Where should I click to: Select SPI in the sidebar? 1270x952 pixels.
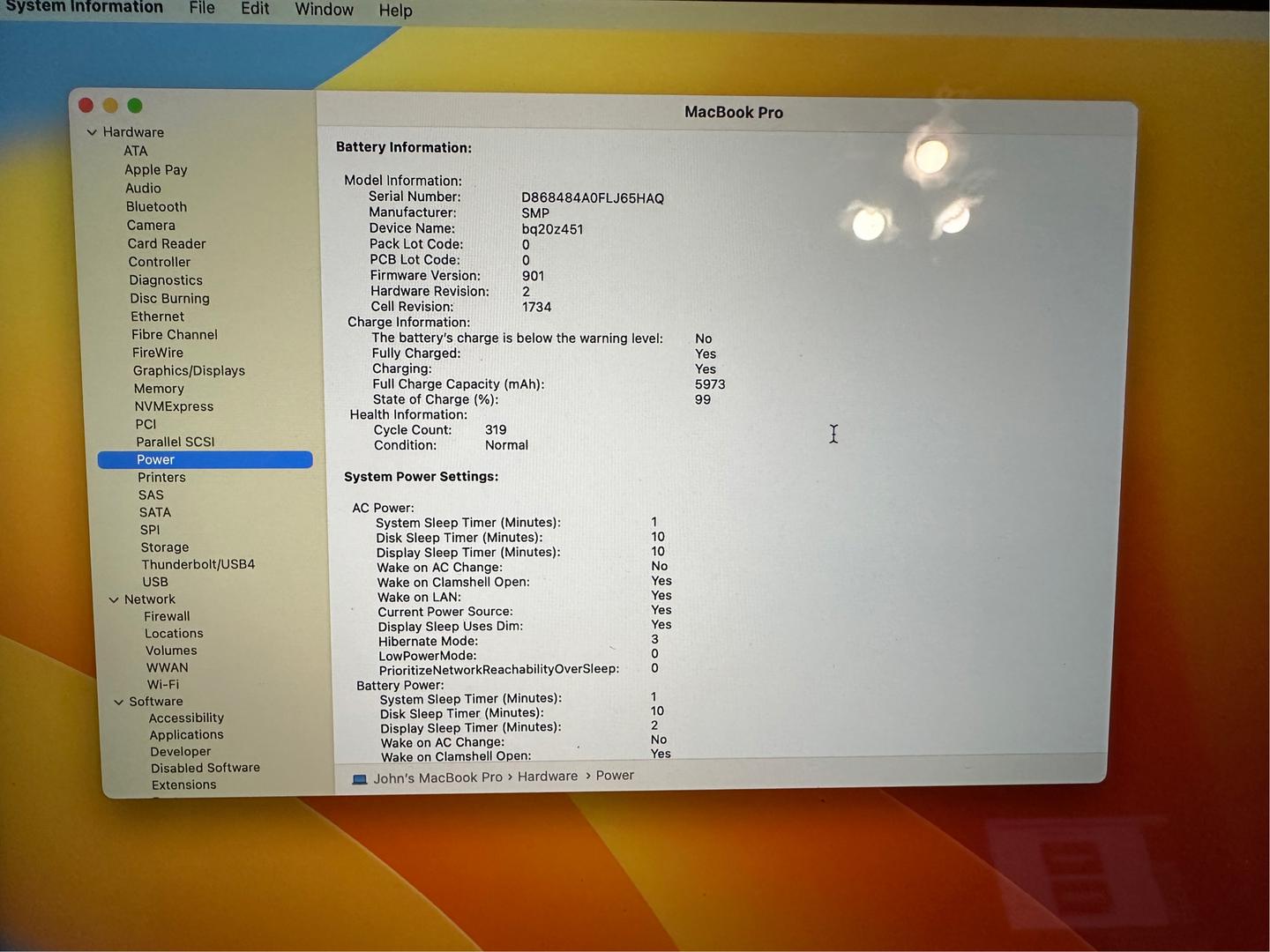(x=150, y=530)
